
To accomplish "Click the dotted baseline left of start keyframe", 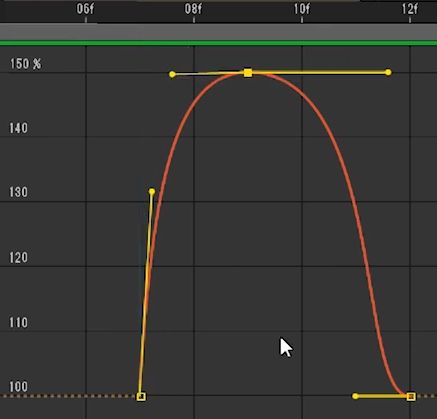I will [68, 396].
